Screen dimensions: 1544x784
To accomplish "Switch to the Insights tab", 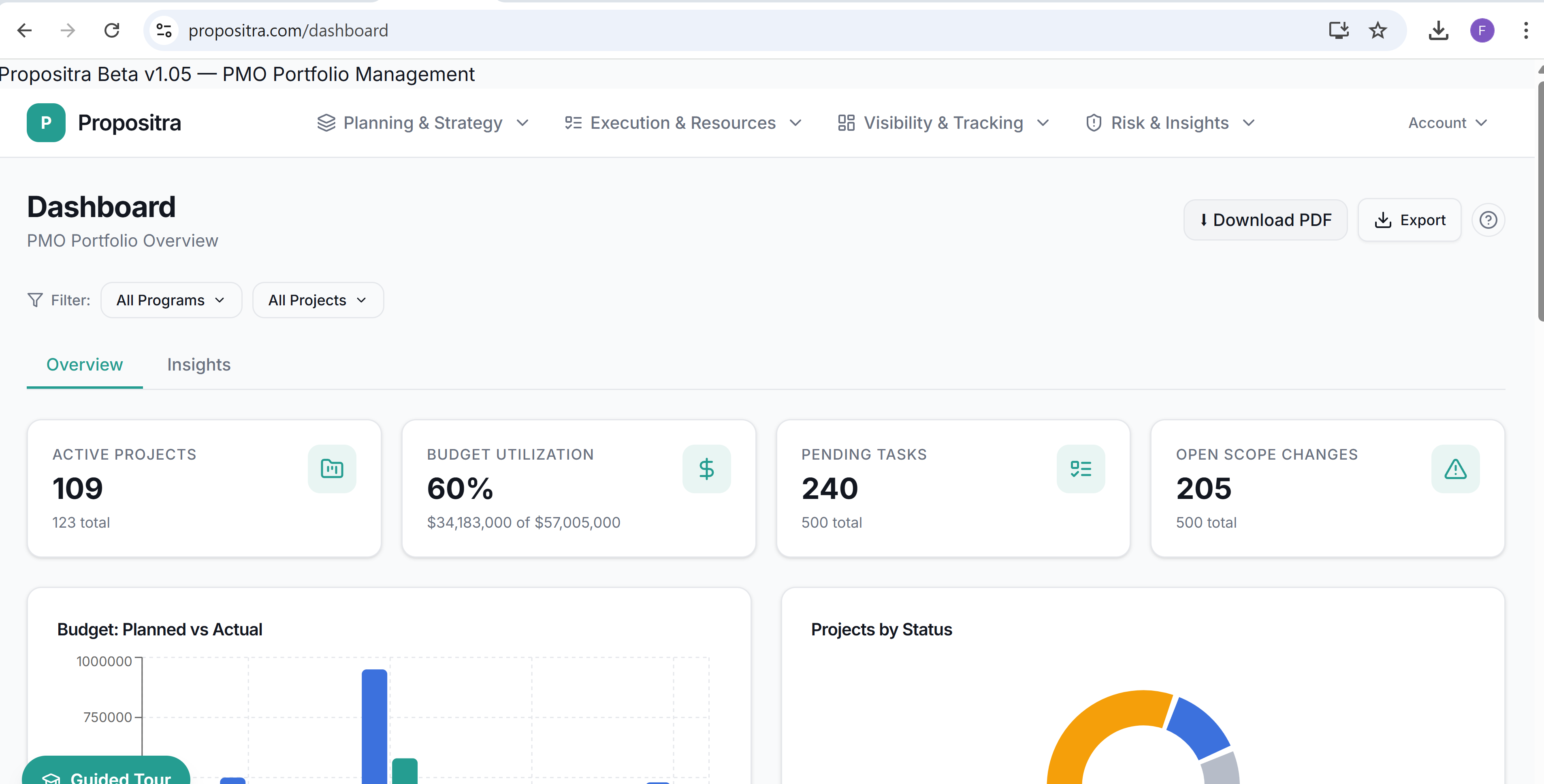I will coord(198,364).
